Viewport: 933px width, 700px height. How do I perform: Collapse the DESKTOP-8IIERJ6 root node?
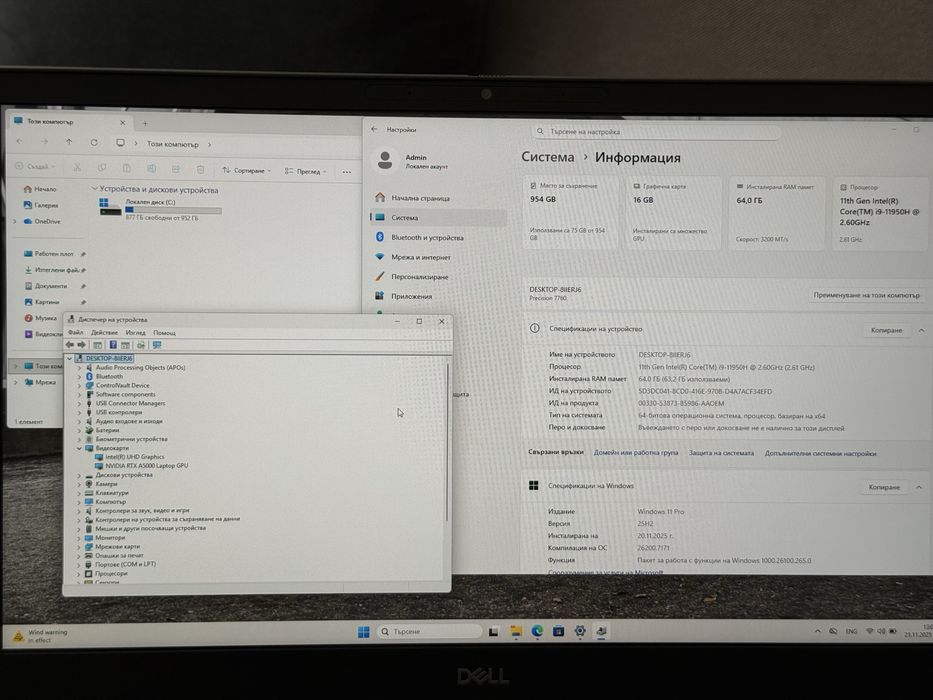coord(70,358)
